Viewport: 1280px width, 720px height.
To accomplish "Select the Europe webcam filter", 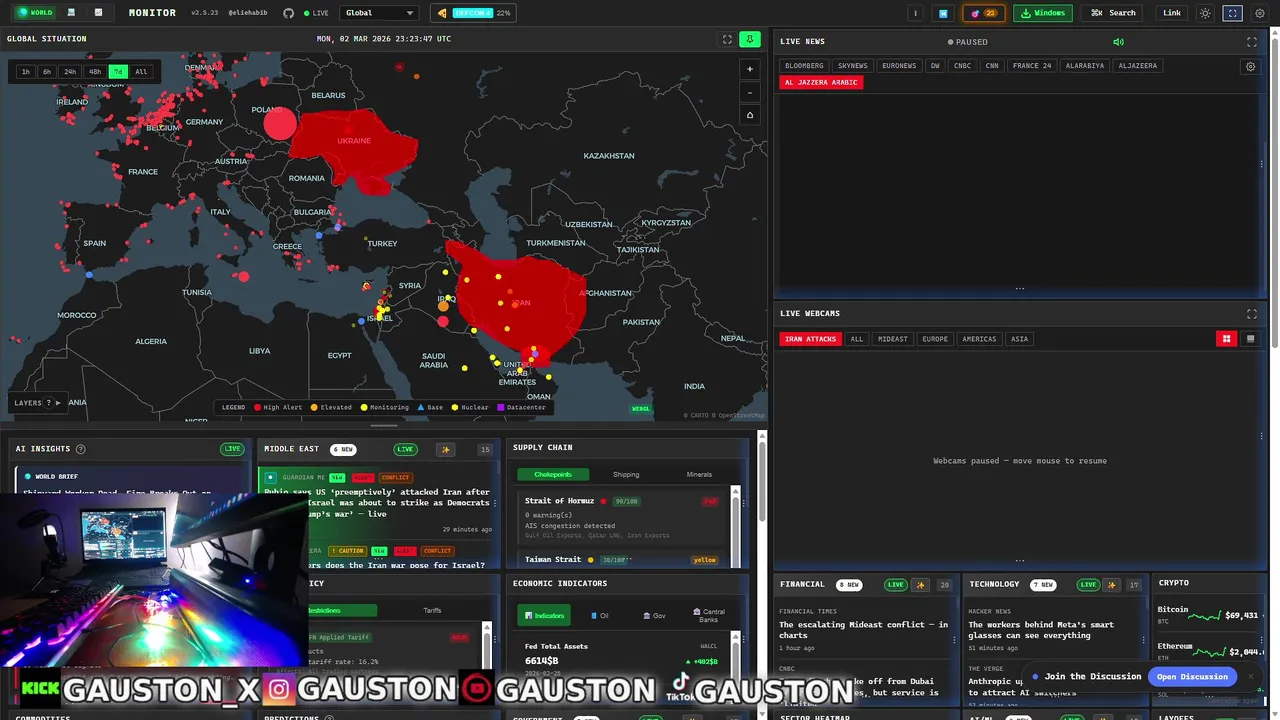I will 935,339.
